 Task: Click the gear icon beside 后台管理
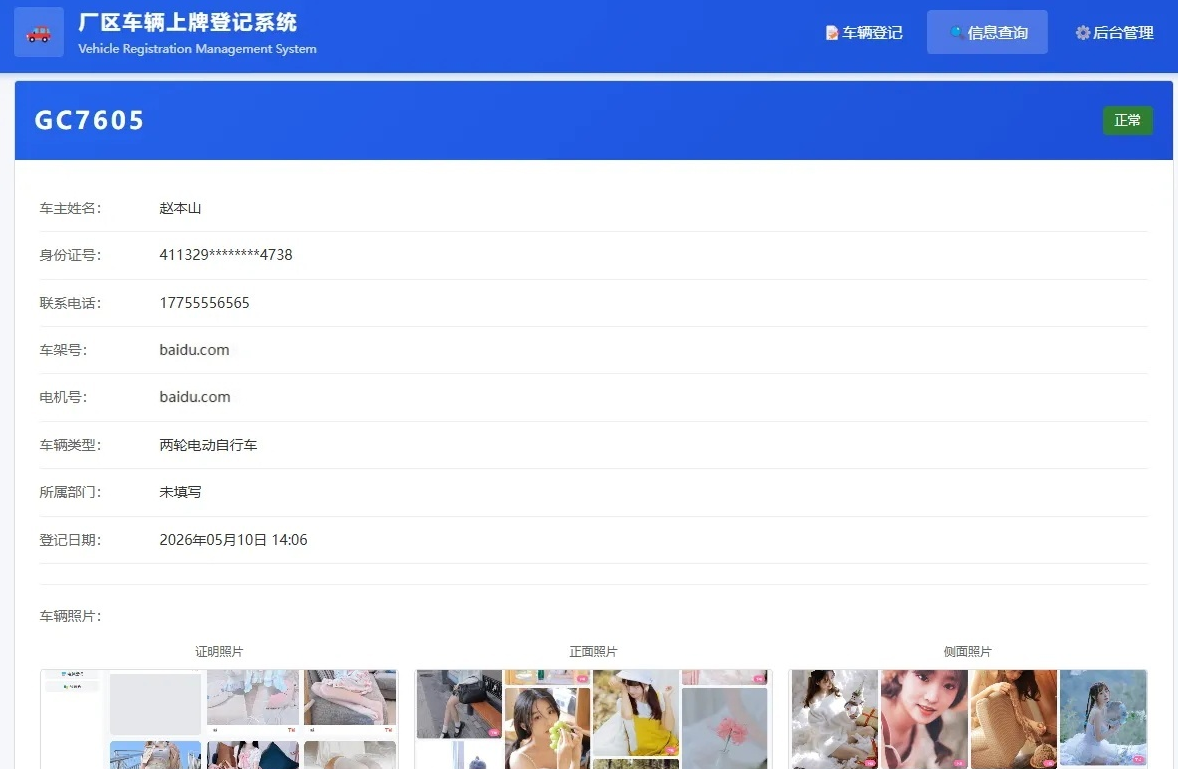1083,32
